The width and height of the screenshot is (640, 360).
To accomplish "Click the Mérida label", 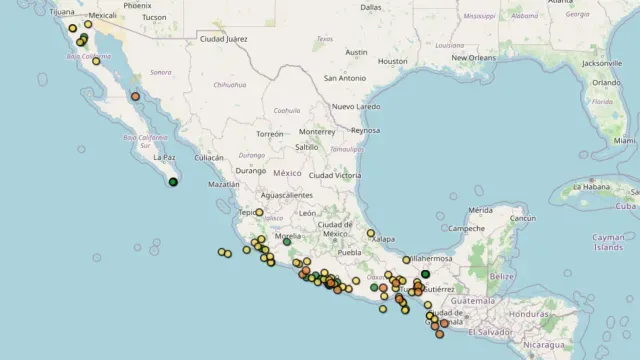I will 480,210.
